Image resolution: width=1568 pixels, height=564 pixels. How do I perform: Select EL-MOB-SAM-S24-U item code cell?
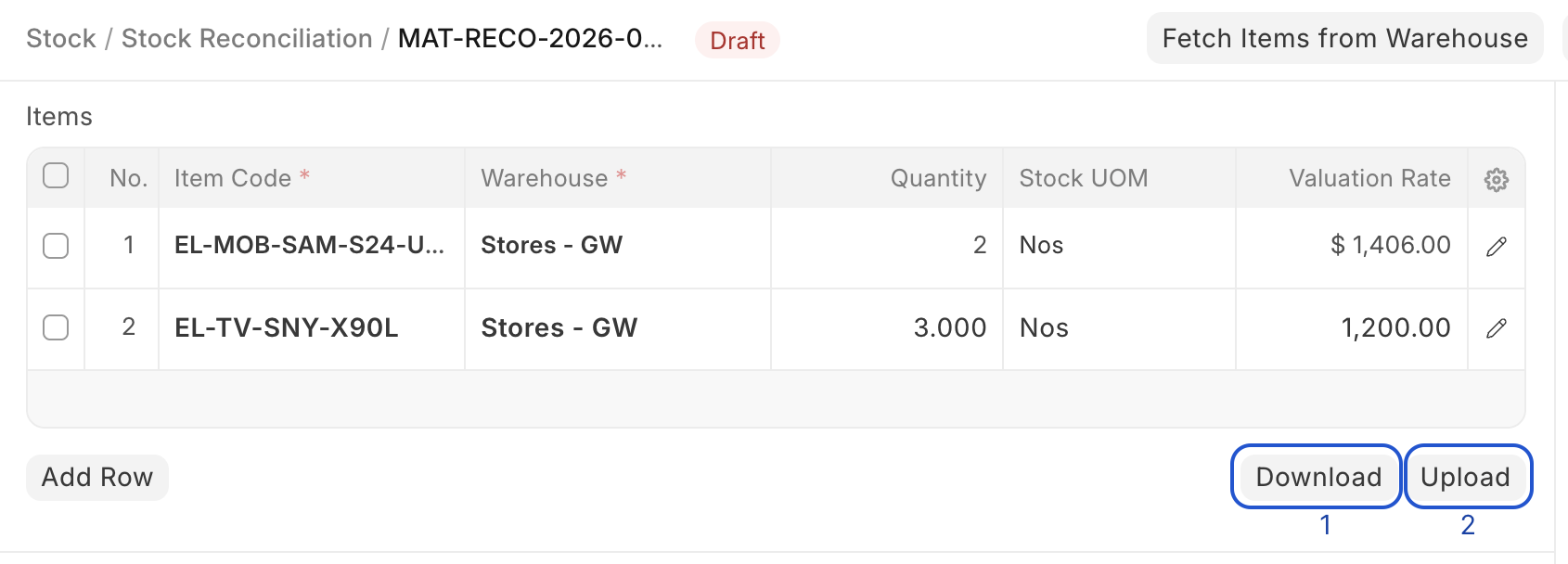[x=309, y=246]
